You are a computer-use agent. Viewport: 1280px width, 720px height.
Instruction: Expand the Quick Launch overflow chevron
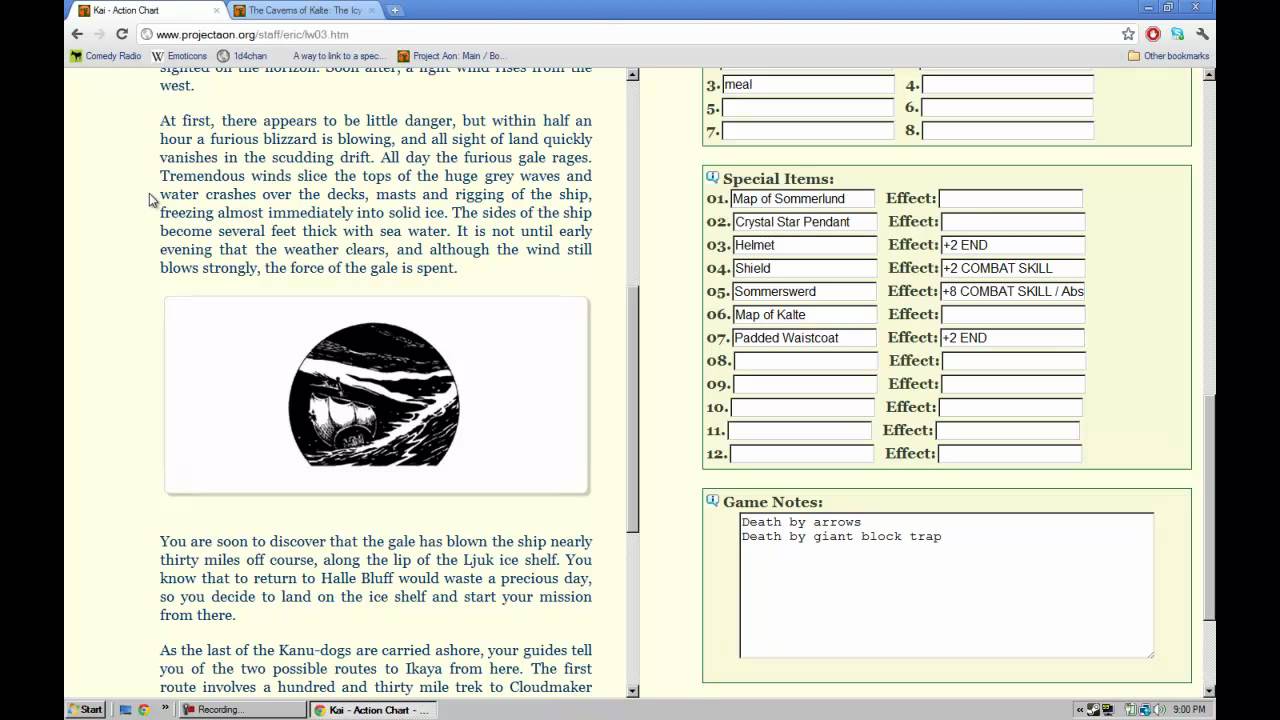pos(165,709)
